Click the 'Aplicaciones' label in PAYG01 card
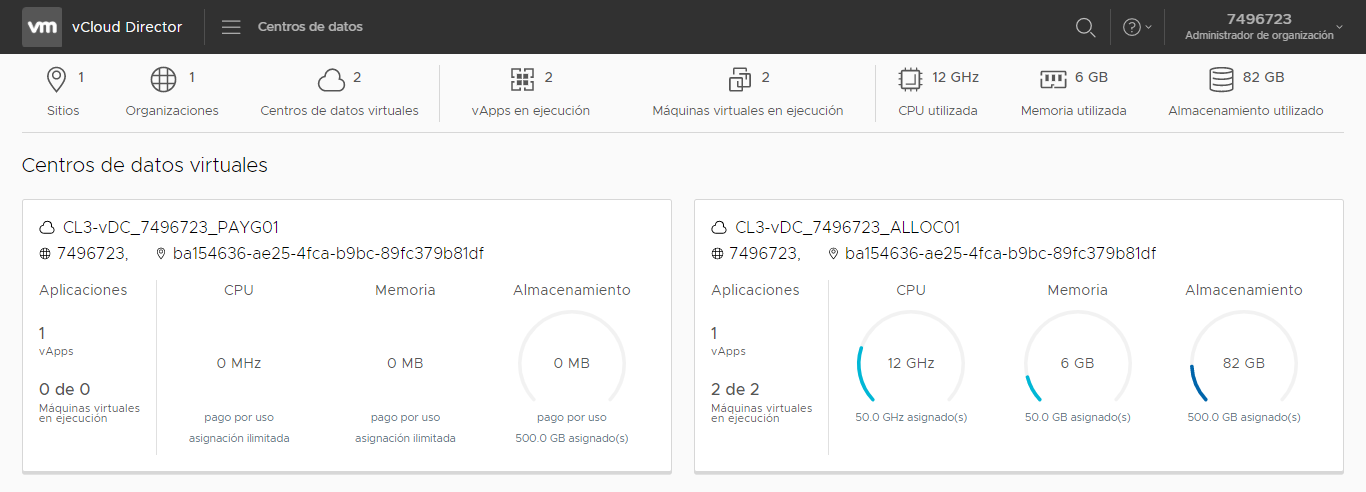 tap(83, 290)
